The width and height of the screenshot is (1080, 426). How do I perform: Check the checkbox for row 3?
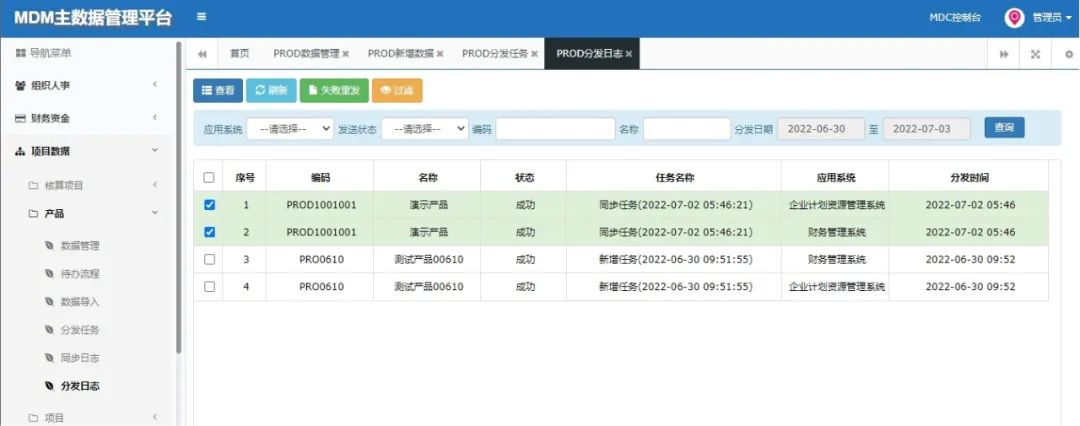point(209,259)
